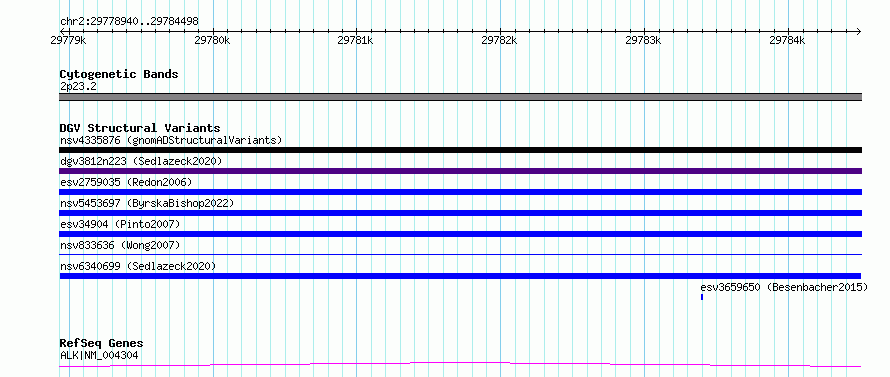Click the 29780k ruler tick label
Image resolution: width=890 pixels, height=377 pixels.
coord(212,40)
